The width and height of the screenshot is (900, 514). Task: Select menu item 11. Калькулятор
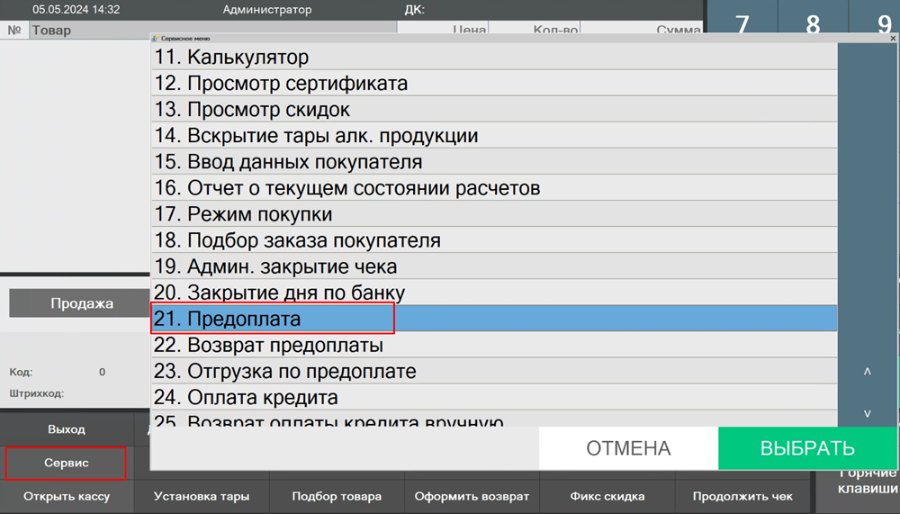click(494, 57)
